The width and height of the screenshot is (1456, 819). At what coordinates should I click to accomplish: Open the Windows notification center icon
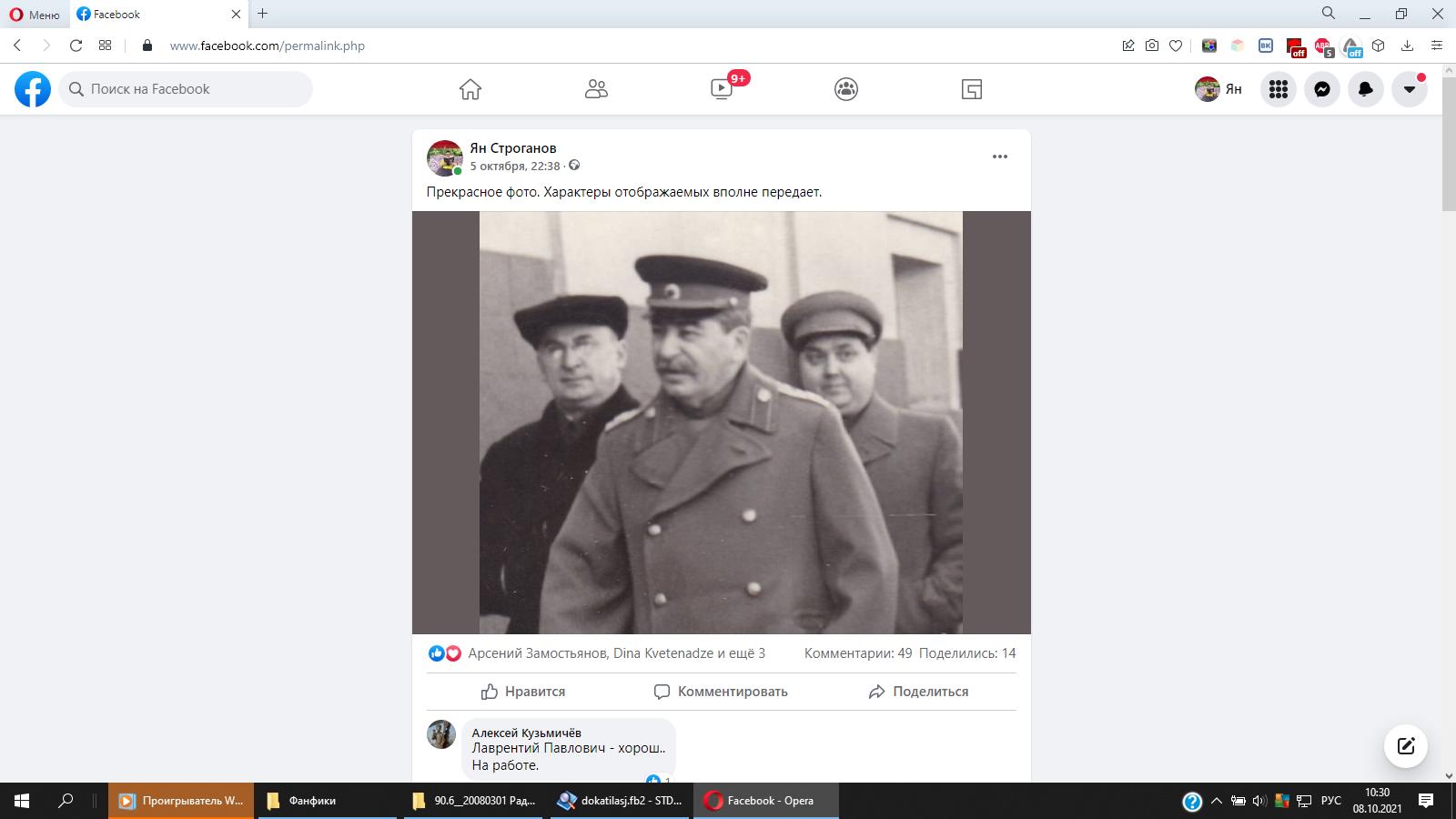[1426, 801]
